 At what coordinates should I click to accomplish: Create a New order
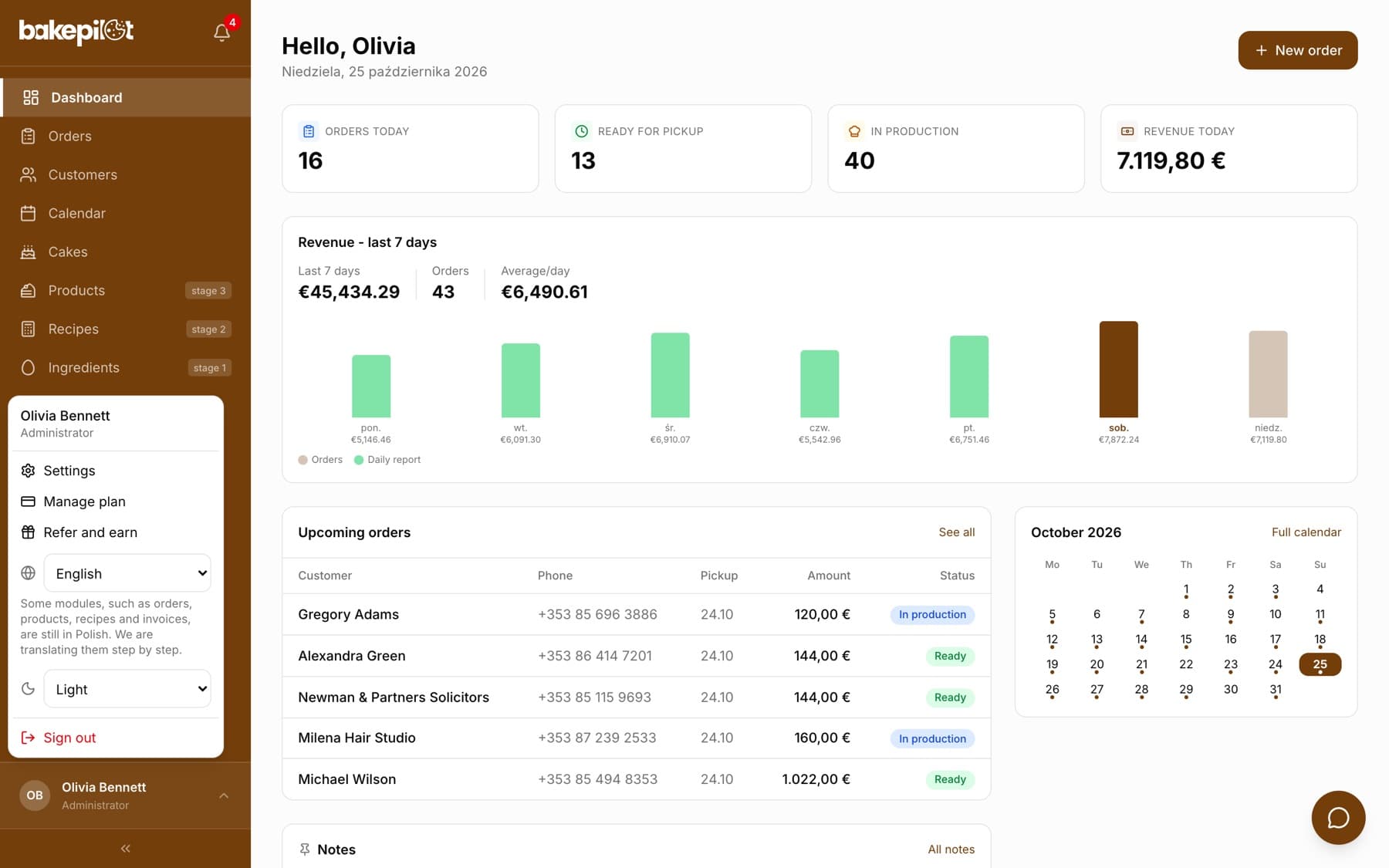pyautogui.click(x=1298, y=50)
